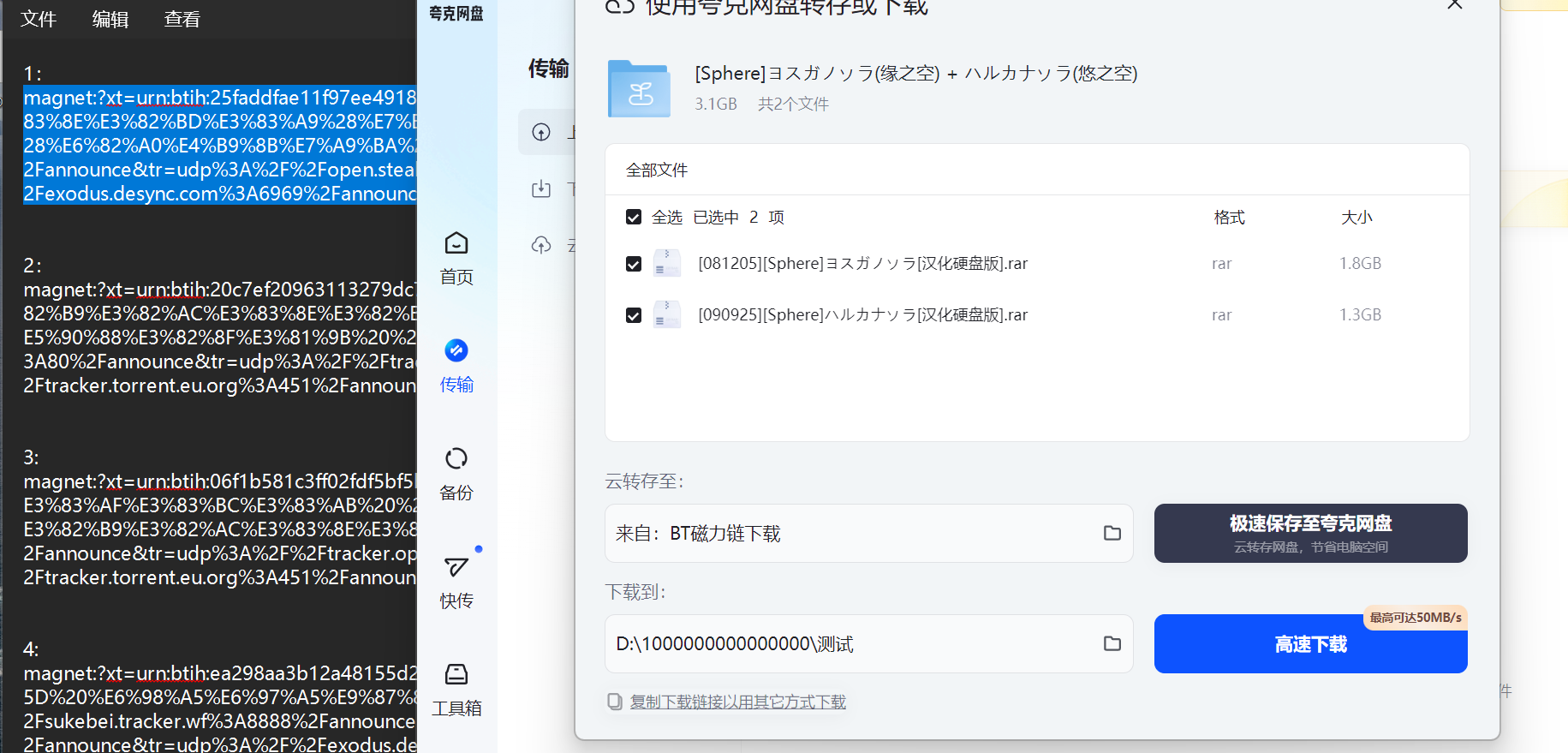Screen dimensions: 1568x753
Task: Click magnet link 2 text in the editor
Action: [x=219, y=338]
